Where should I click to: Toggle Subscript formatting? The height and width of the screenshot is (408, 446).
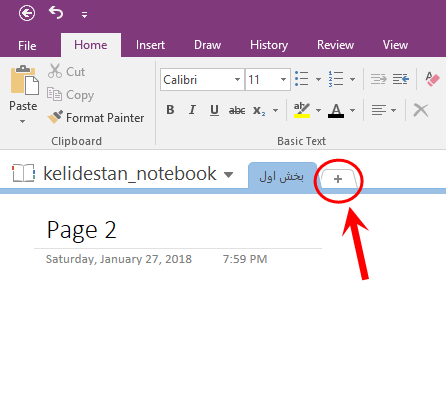pyautogui.click(x=259, y=110)
